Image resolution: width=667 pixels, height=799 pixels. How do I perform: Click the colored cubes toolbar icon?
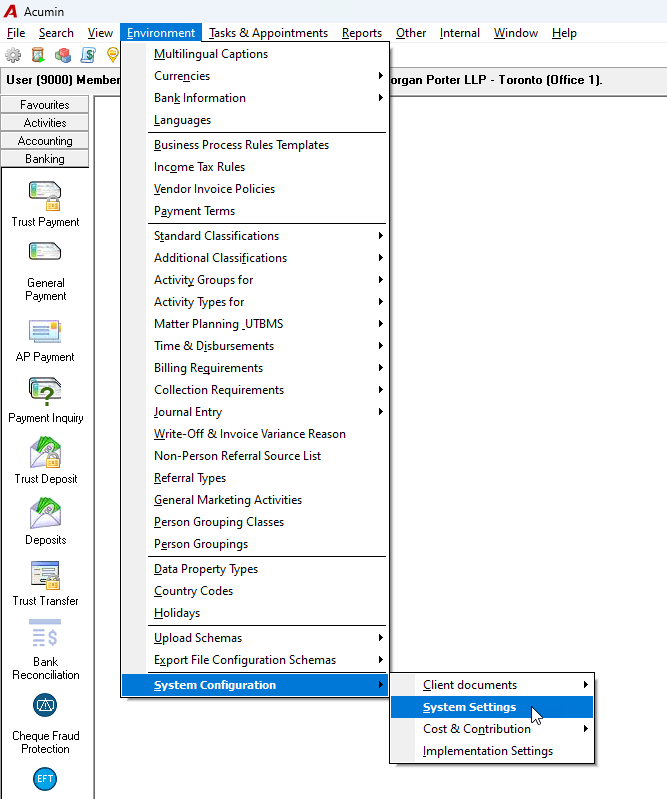pyautogui.click(x=63, y=55)
